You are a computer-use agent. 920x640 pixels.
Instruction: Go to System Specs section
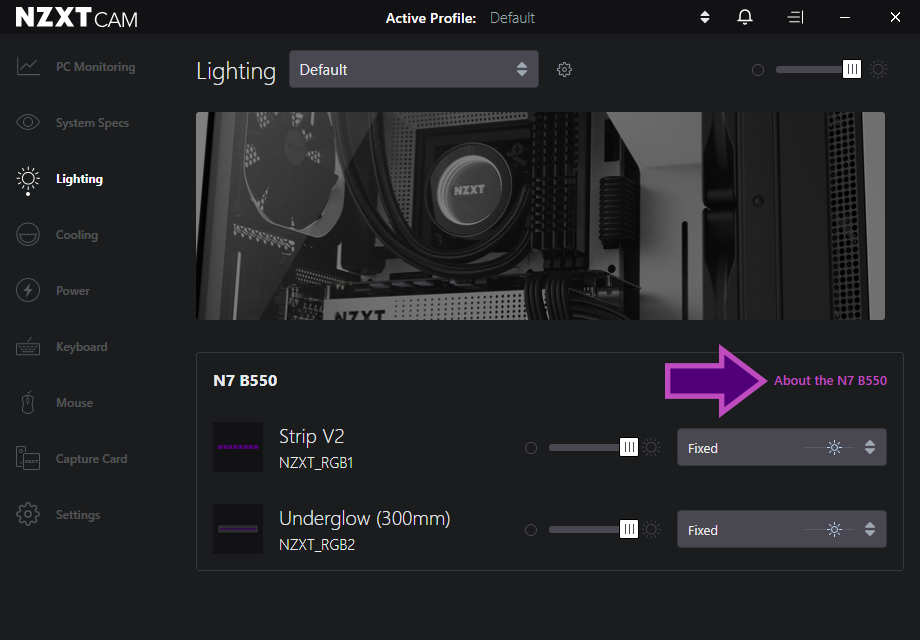point(92,123)
